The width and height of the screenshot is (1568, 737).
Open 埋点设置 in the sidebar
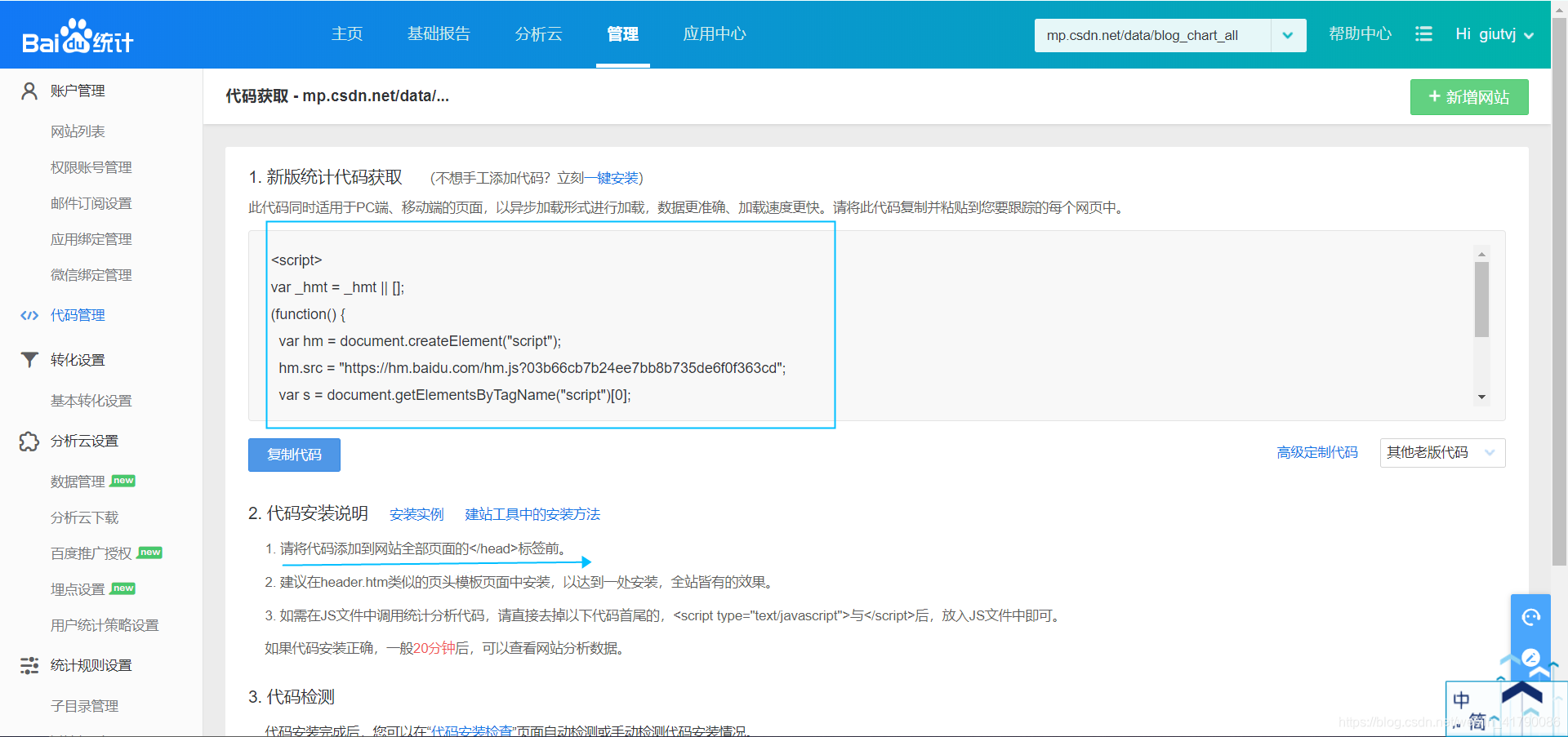(x=78, y=589)
